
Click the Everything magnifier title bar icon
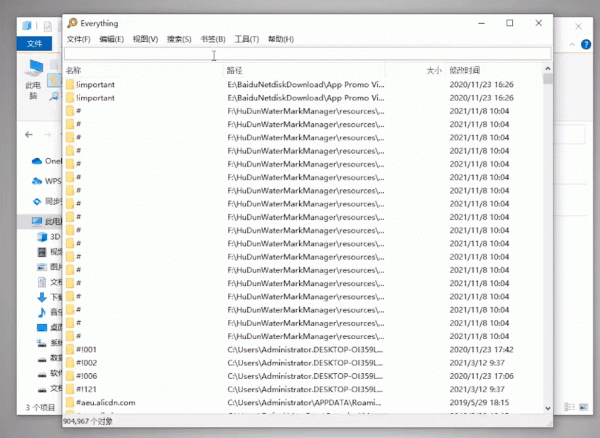tap(72, 23)
